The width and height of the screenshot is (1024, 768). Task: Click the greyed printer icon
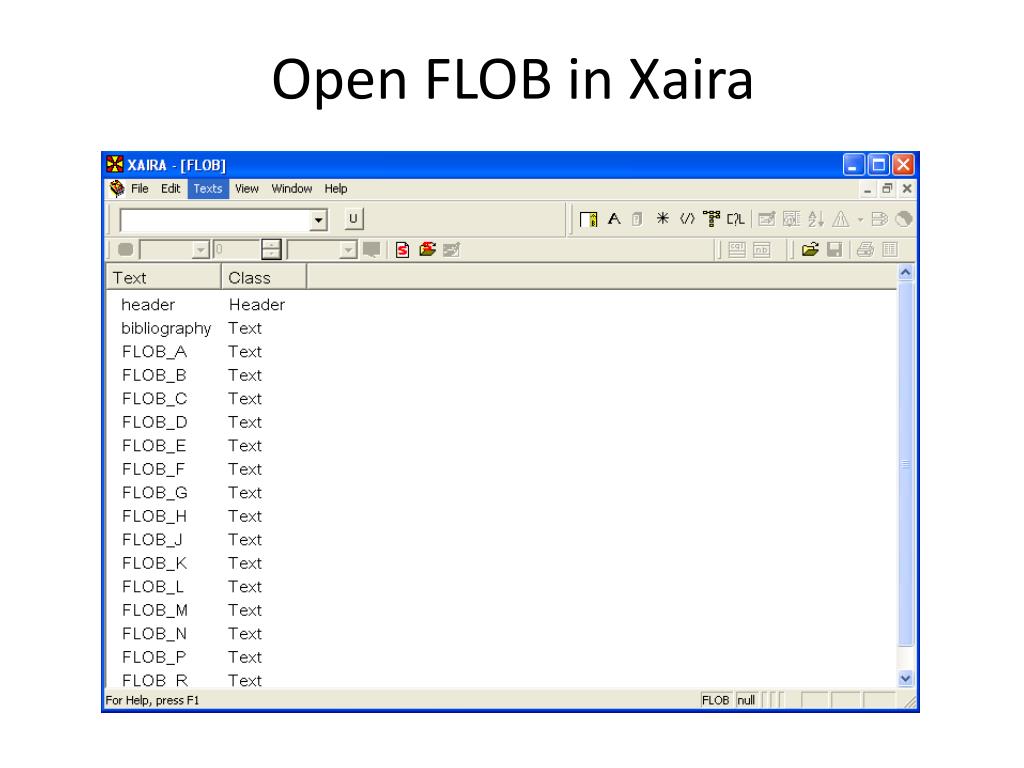865,249
